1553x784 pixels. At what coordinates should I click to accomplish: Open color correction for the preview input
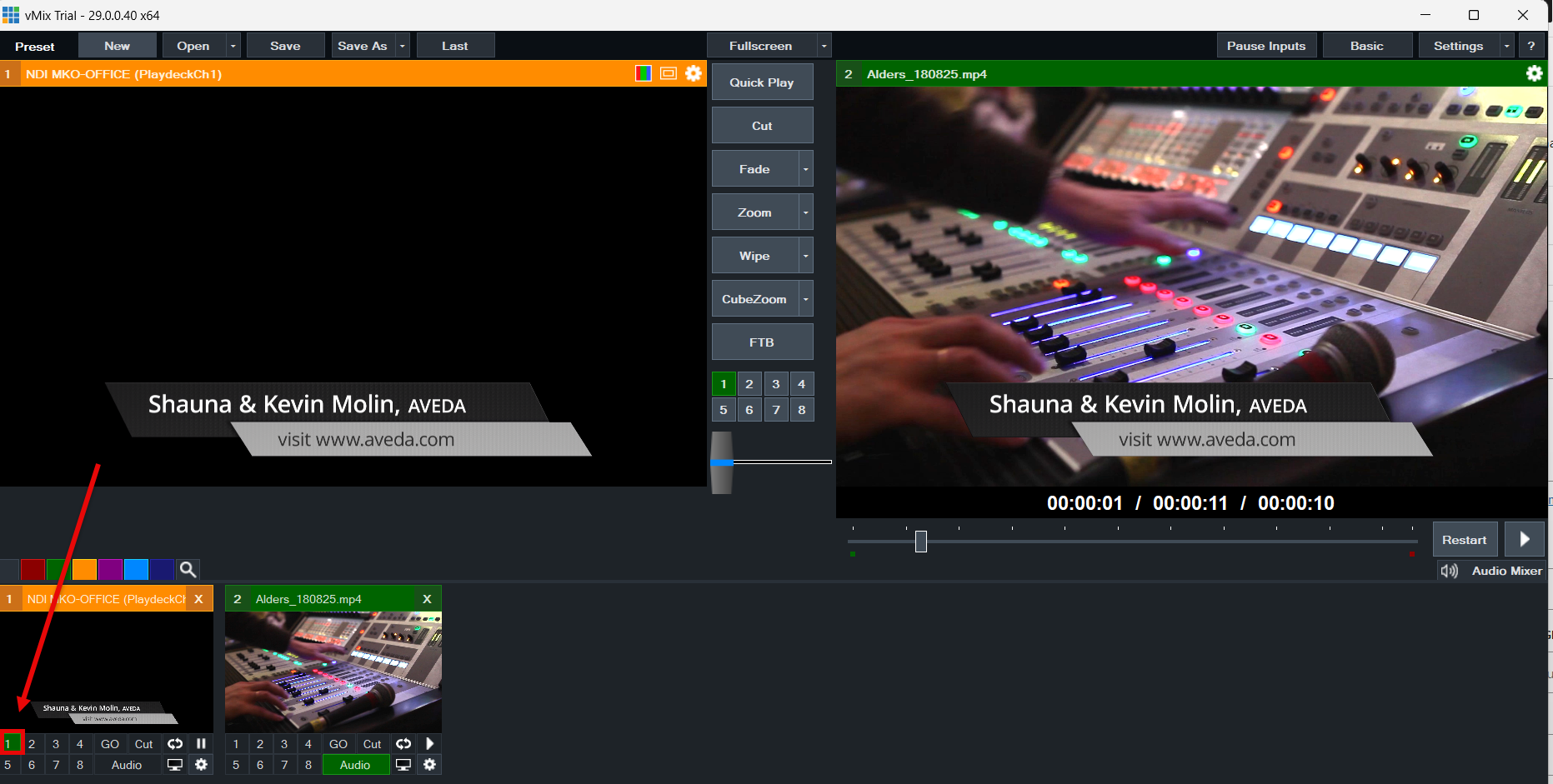(643, 73)
